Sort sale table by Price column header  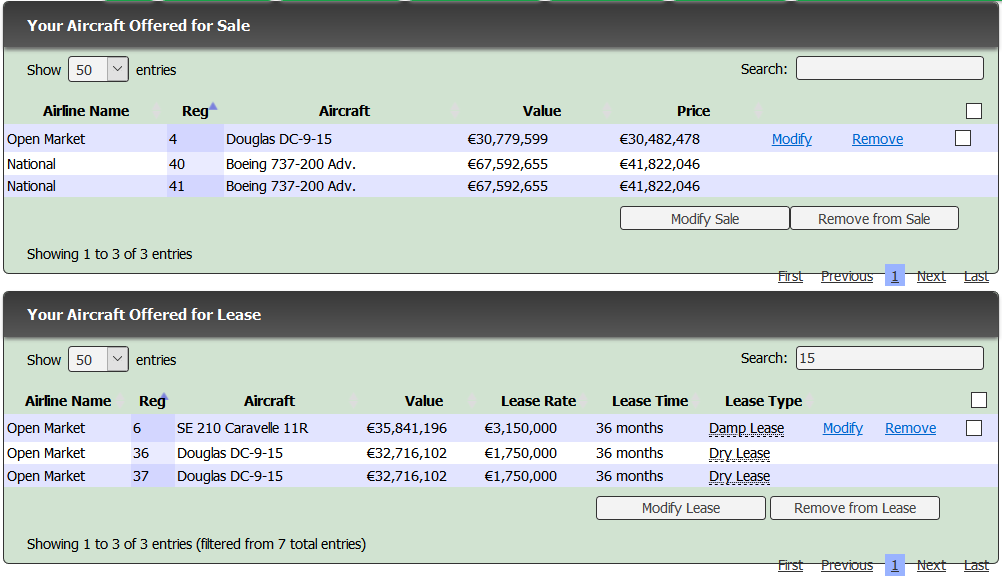(x=693, y=111)
